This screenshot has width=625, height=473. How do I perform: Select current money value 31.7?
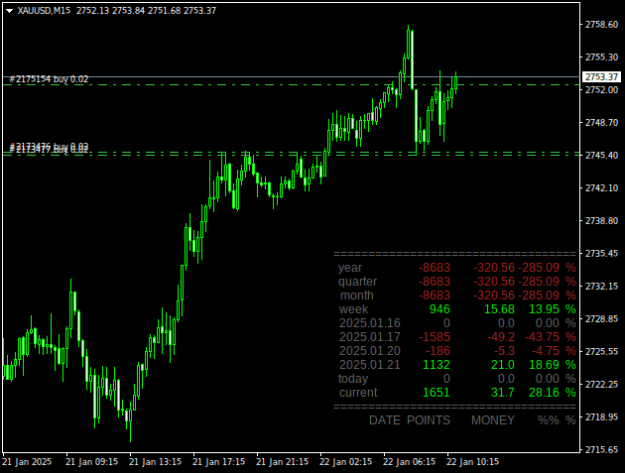pyautogui.click(x=503, y=393)
